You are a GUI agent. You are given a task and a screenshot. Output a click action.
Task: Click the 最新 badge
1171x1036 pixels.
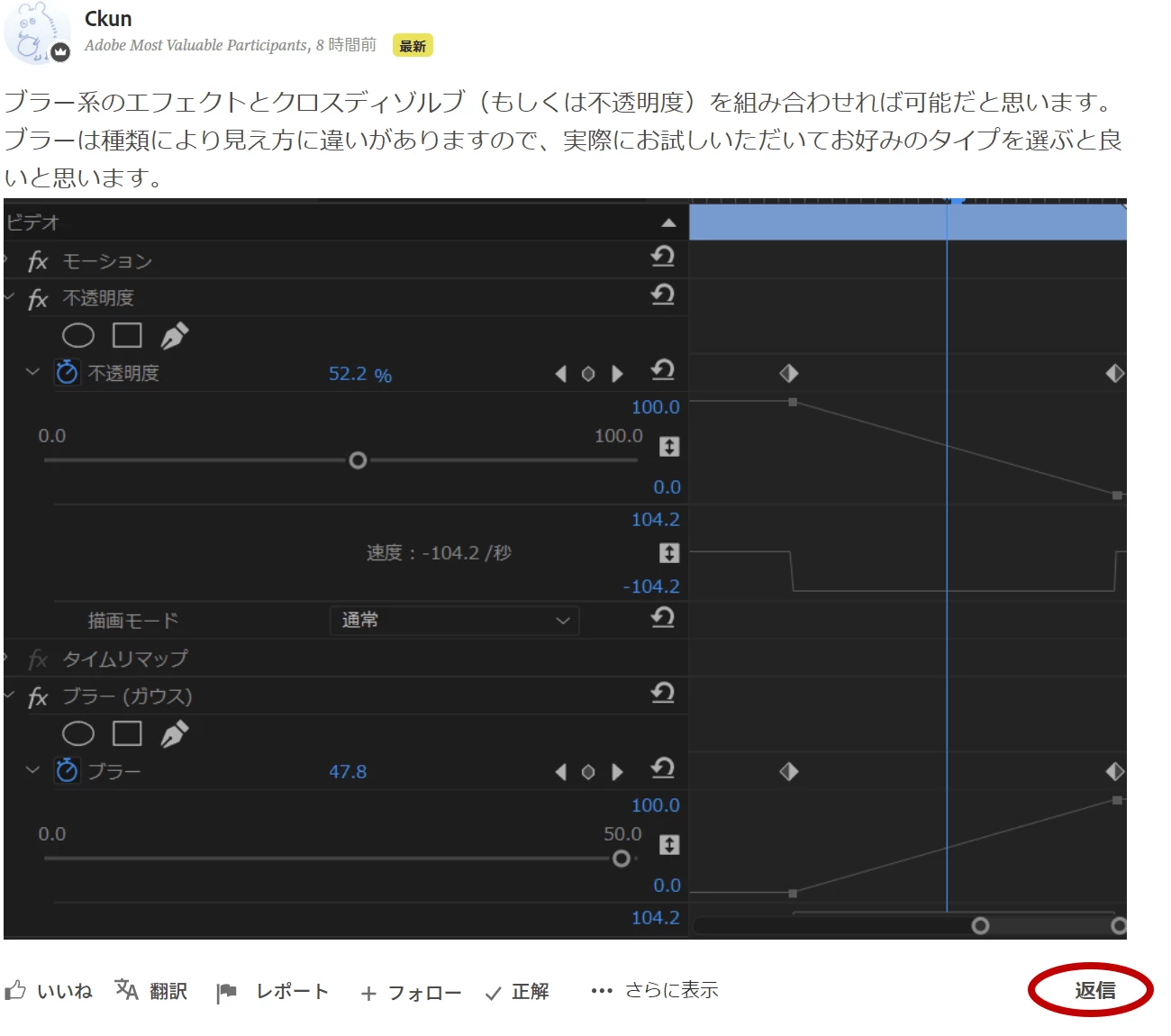pyautogui.click(x=413, y=46)
